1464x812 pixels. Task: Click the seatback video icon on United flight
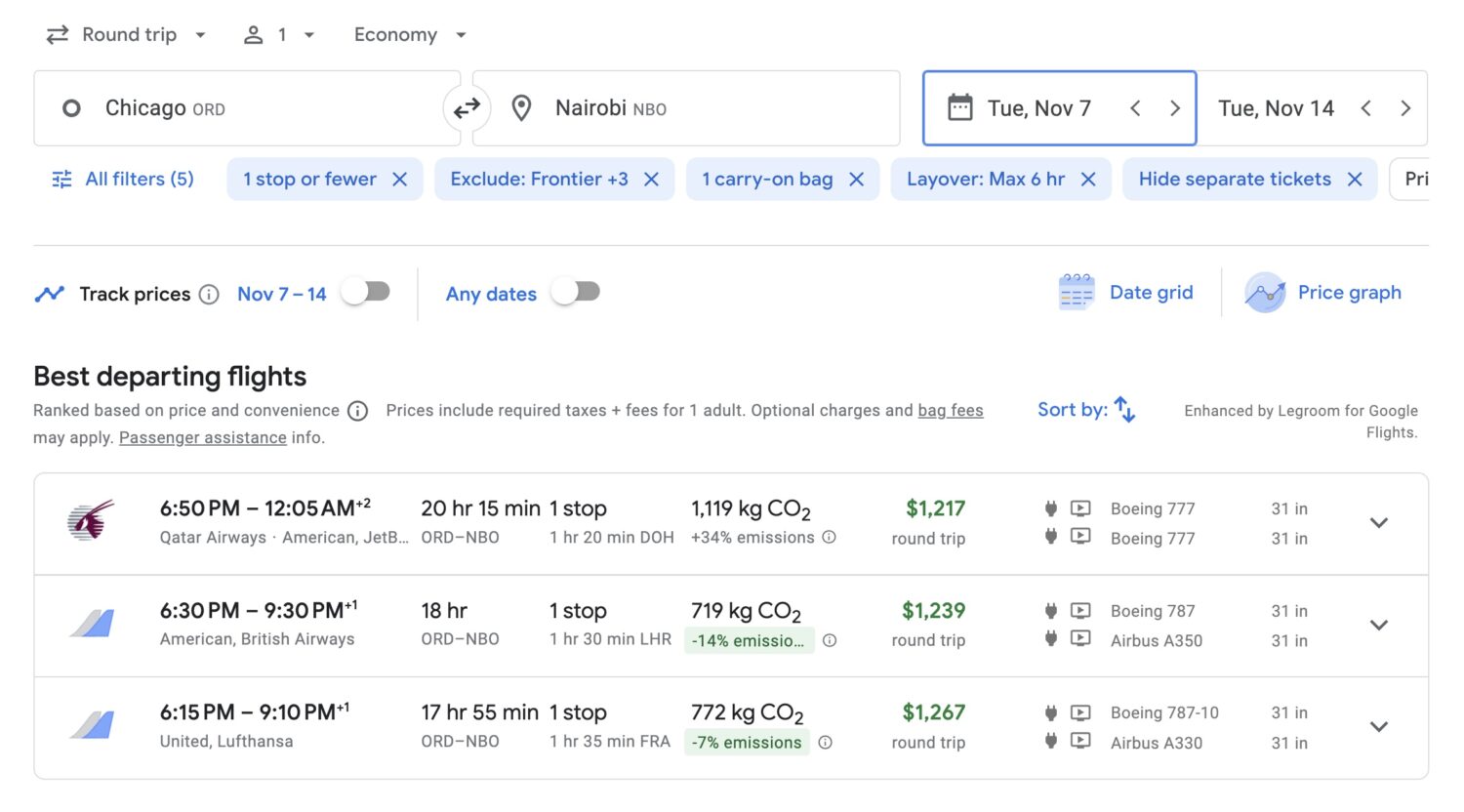point(1080,712)
